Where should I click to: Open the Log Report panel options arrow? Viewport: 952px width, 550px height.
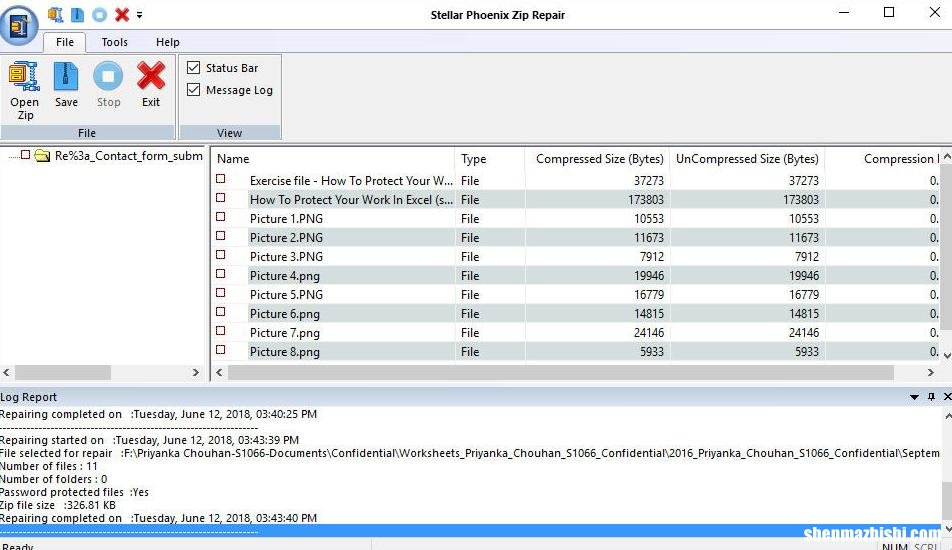[x=914, y=397]
